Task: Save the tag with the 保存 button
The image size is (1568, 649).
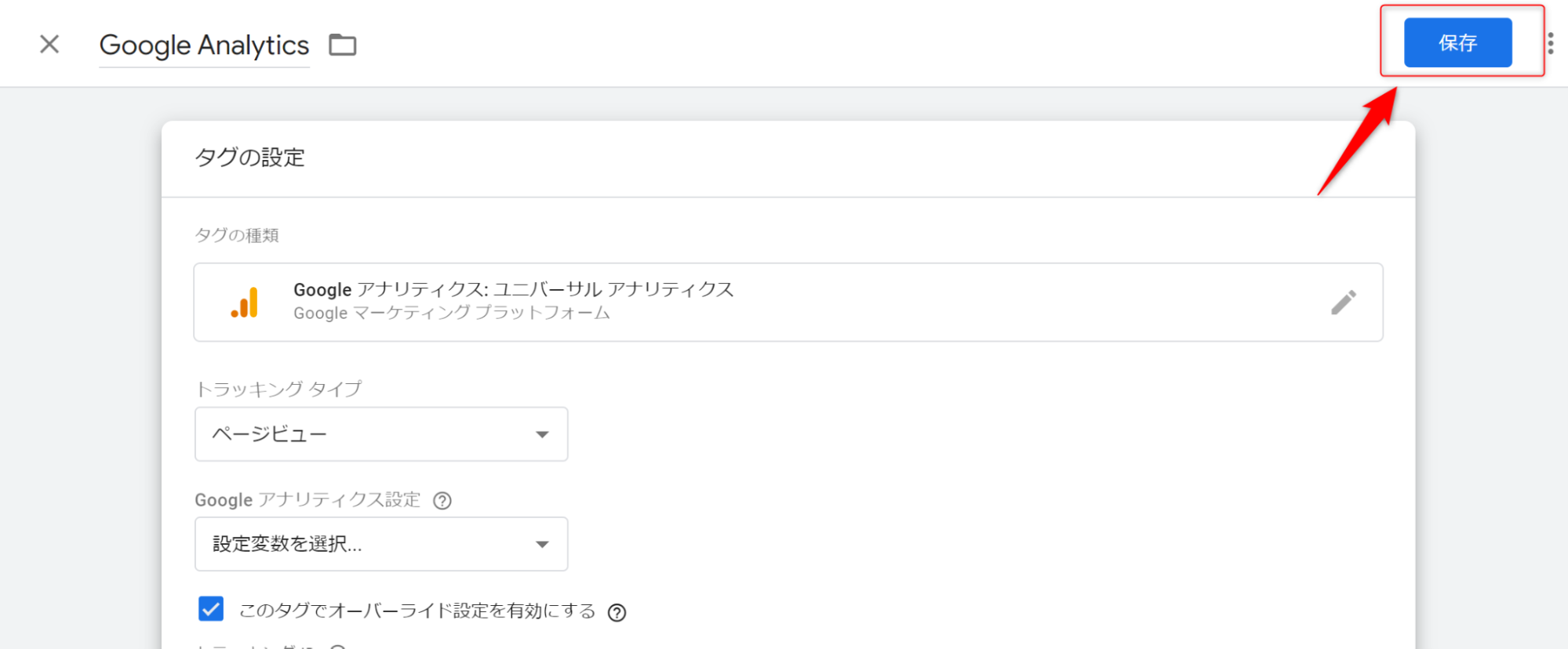Action: pos(1457,42)
